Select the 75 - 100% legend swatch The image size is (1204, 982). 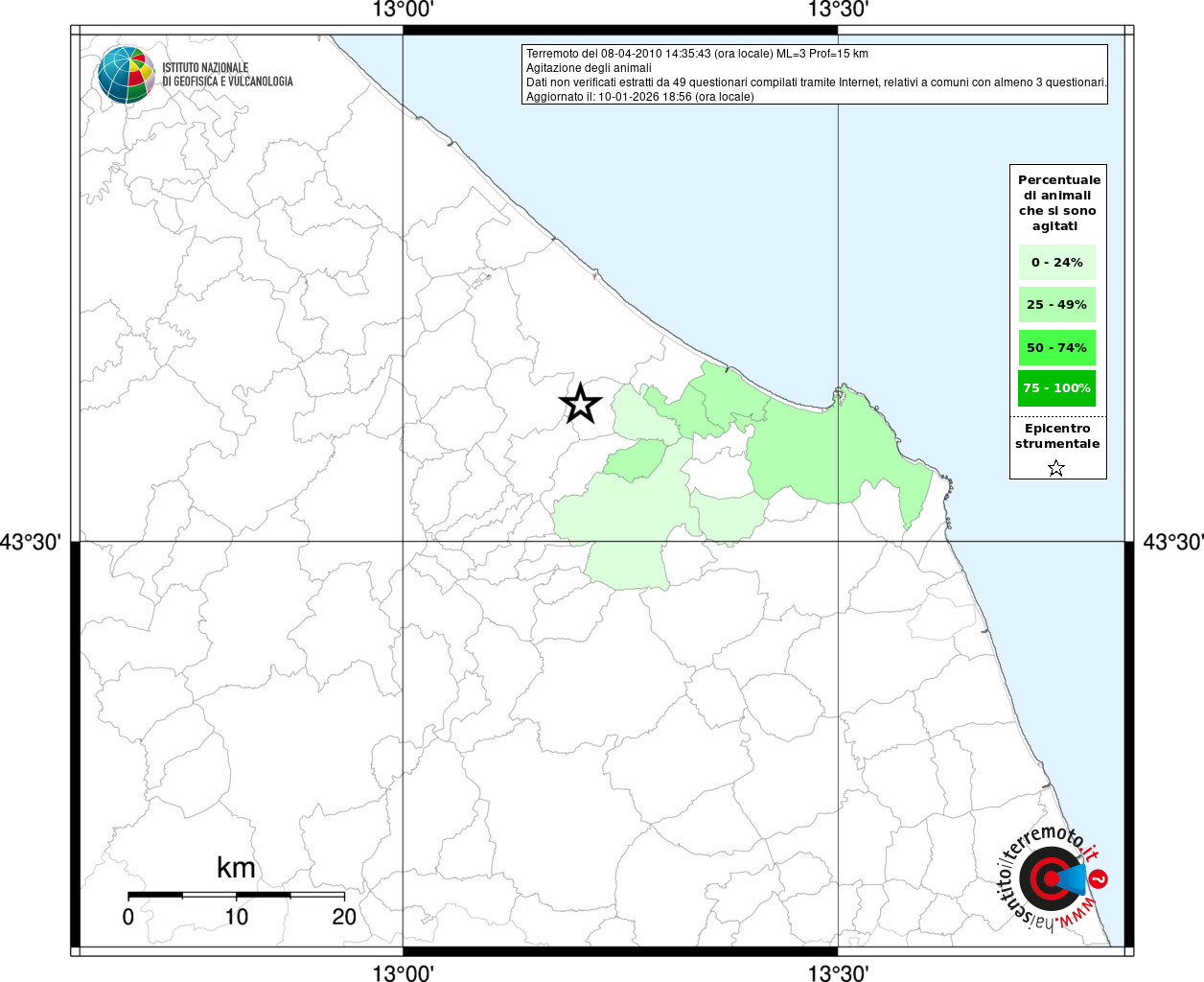coord(1057,388)
